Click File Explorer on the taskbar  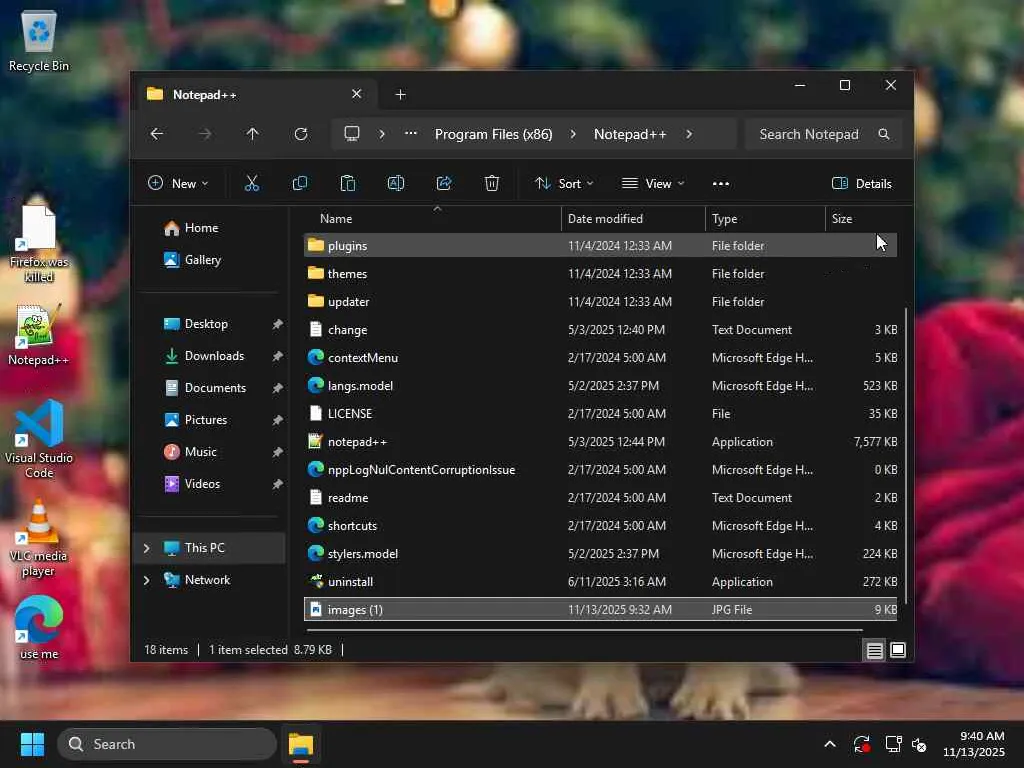pos(301,744)
